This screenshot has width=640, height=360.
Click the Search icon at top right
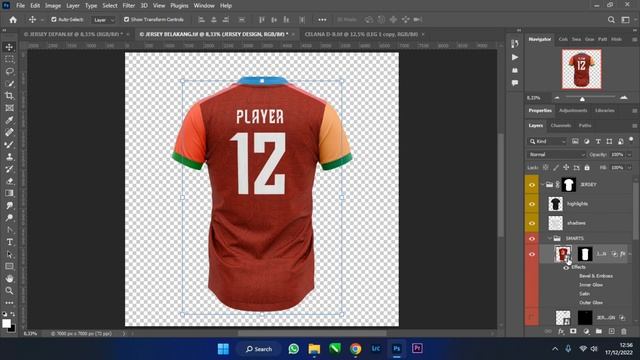pyautogui.click(x=611, y=20)
